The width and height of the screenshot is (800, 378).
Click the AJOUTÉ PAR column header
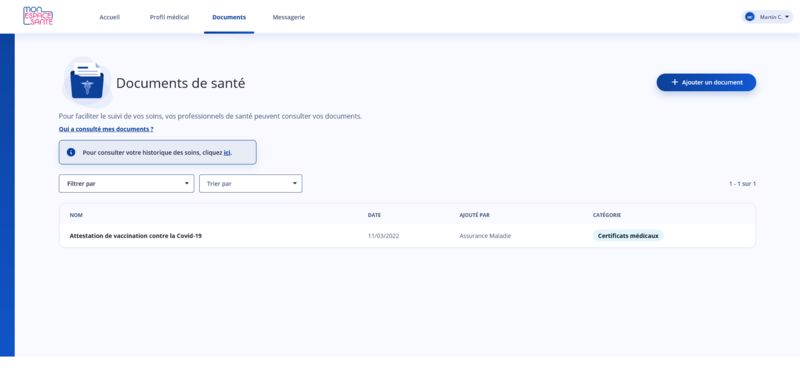click(x=474, y=215)
